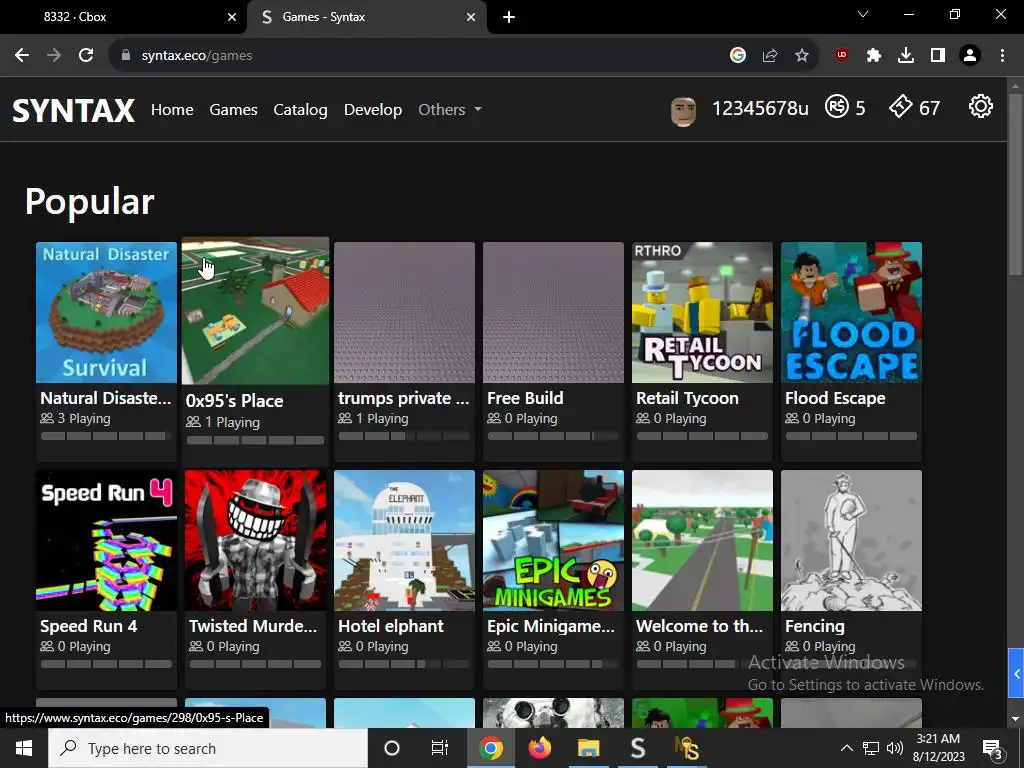Show hidden system tray icons
The height and width of the screenshot is (768, 1024).
(x=846, y=748)
